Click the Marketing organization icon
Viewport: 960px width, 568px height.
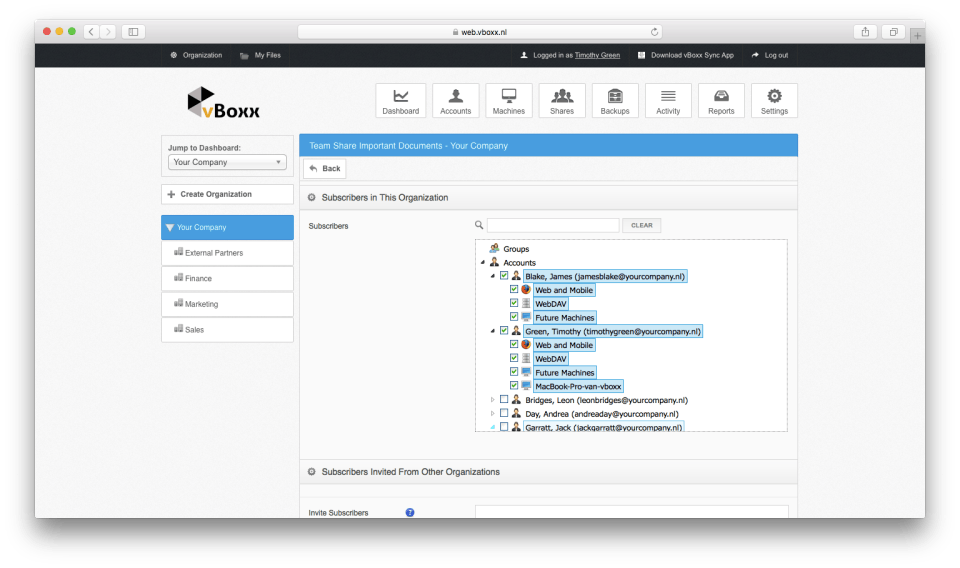[179, 304]
